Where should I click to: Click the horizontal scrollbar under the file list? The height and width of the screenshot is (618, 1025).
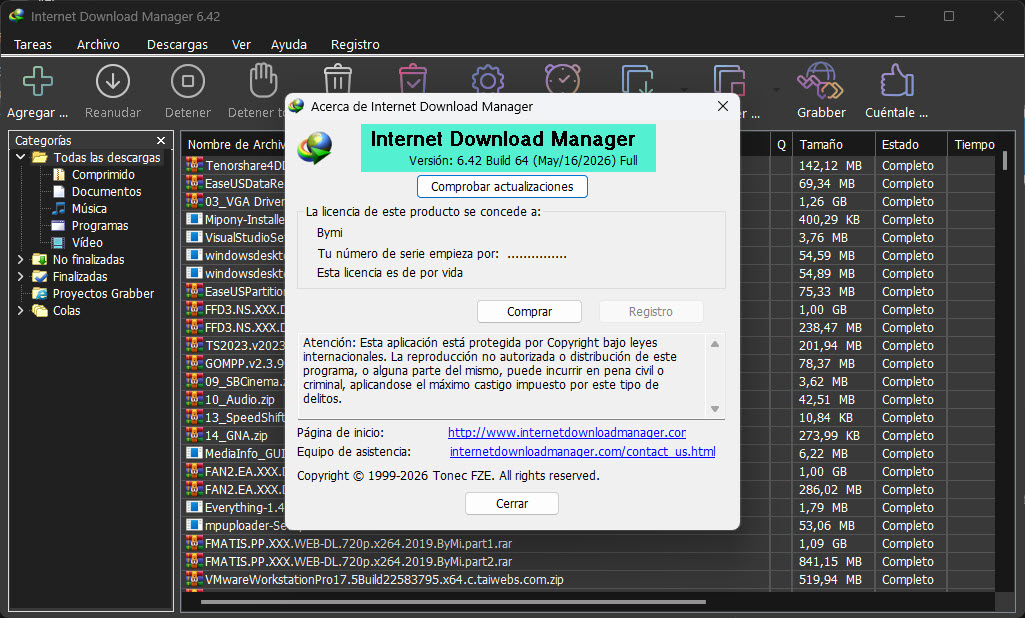pyautogui.click(x=453, y=602)
